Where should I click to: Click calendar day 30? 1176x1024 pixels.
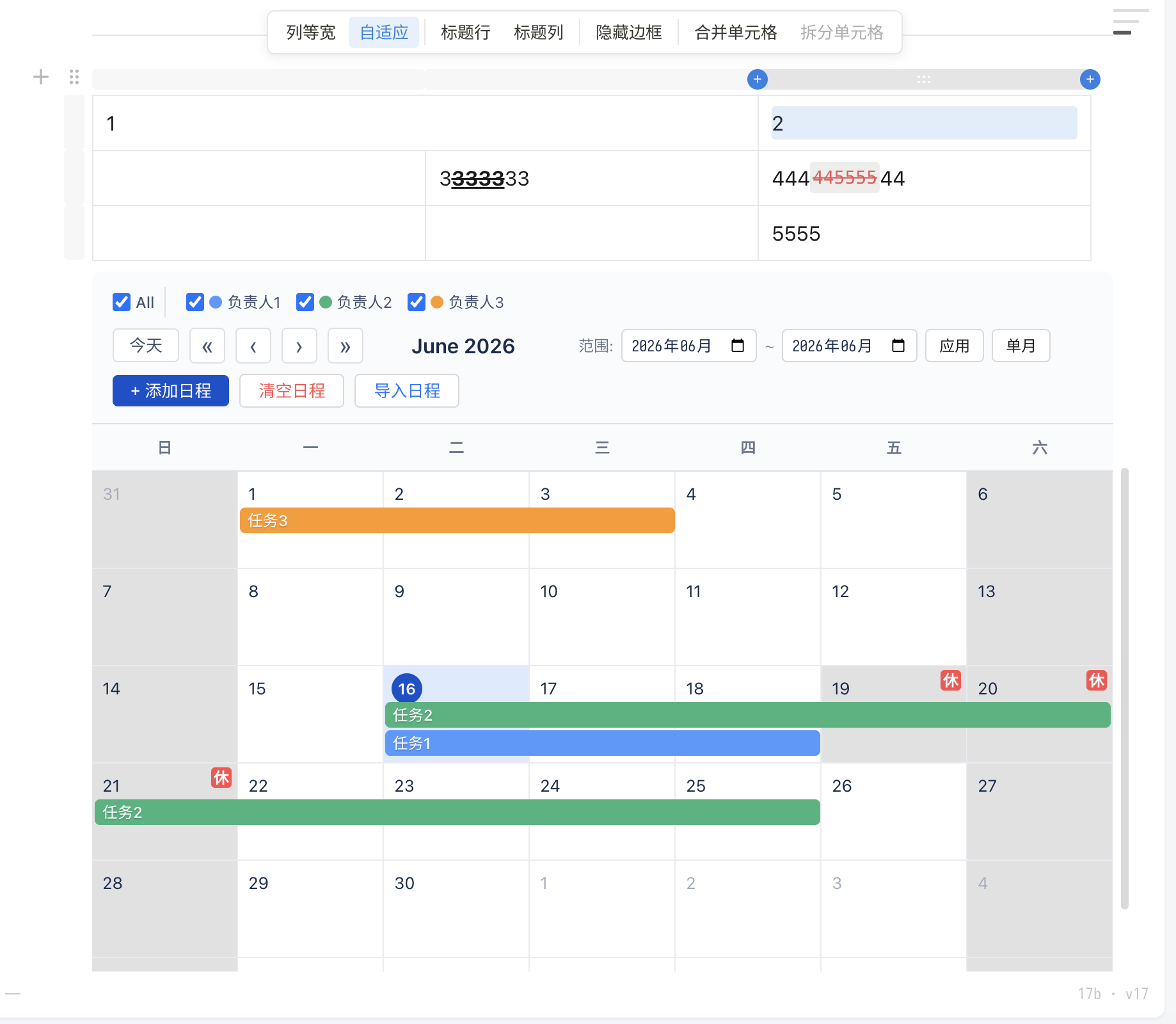456,909
